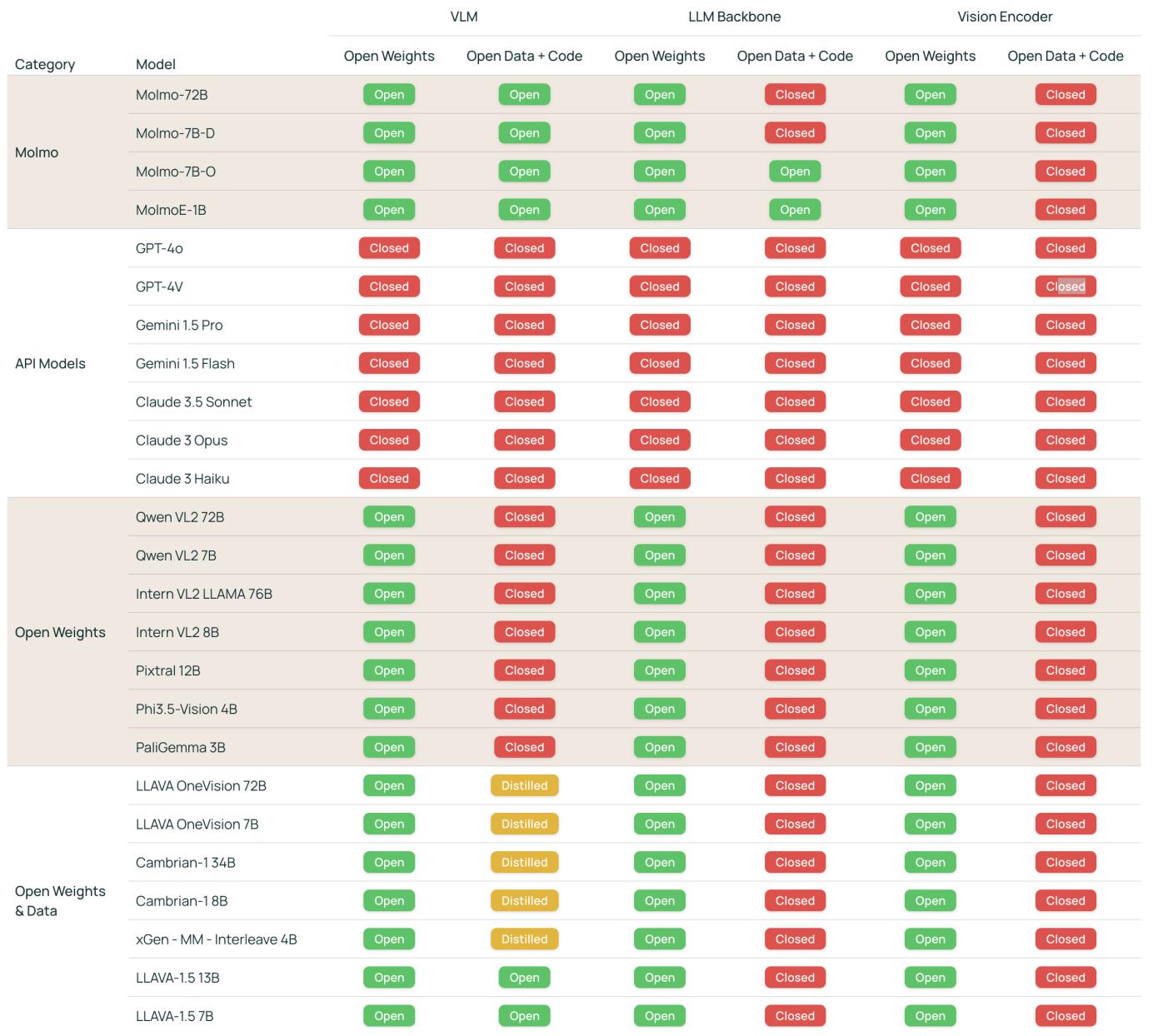Click the Open Weights & Data category label
The height and width of the screenshot is (1036, 1153).
(59, 900)
